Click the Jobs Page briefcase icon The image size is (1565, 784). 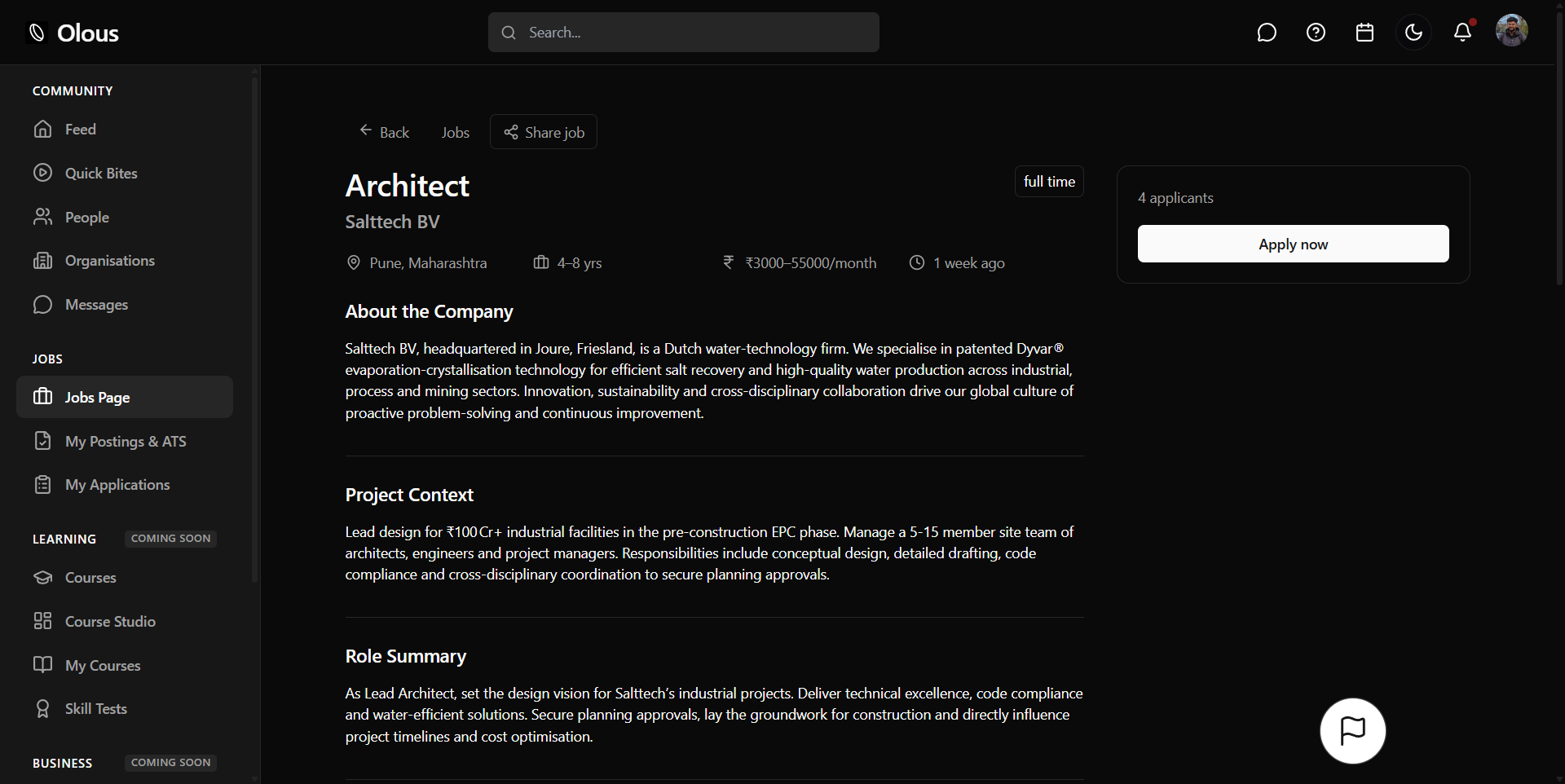(42, 397)
